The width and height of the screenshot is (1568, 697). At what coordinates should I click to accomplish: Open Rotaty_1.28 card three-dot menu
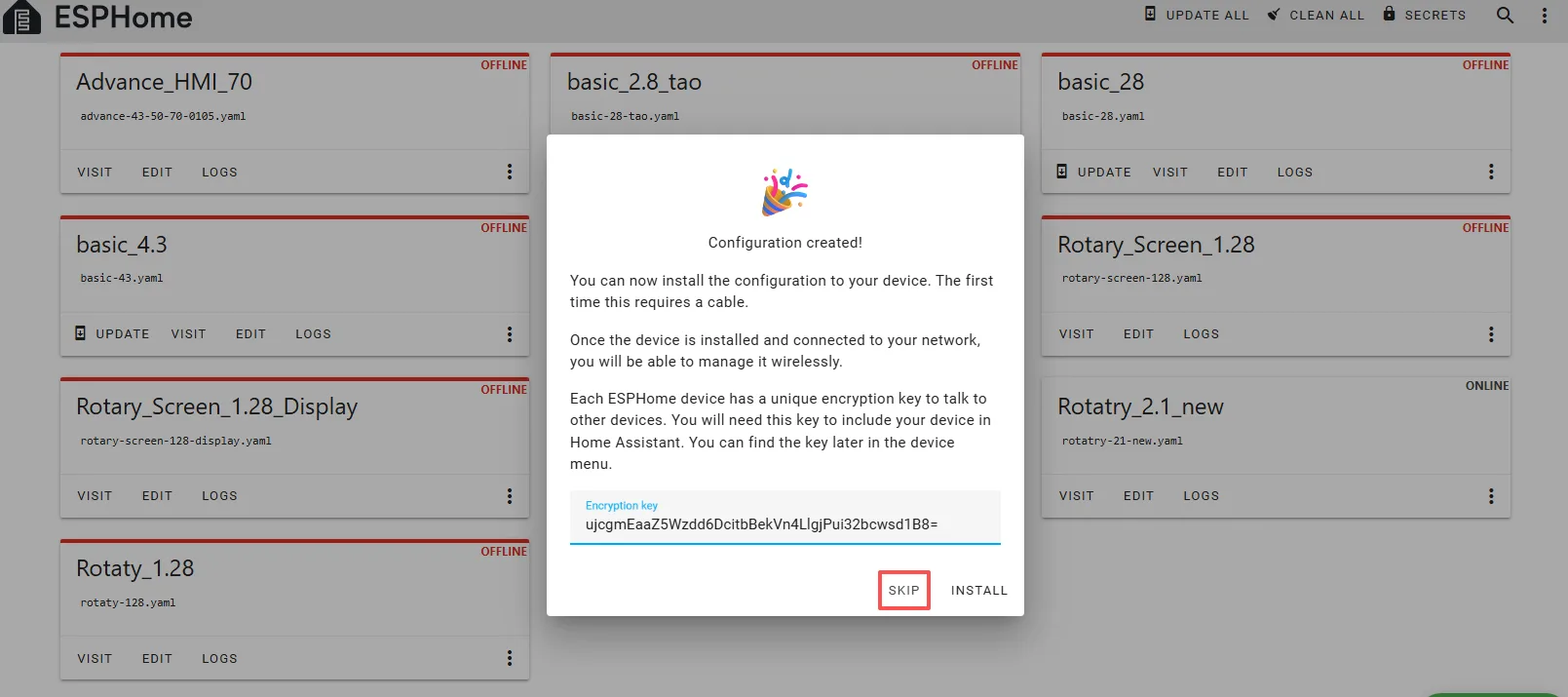coord(509,658)
